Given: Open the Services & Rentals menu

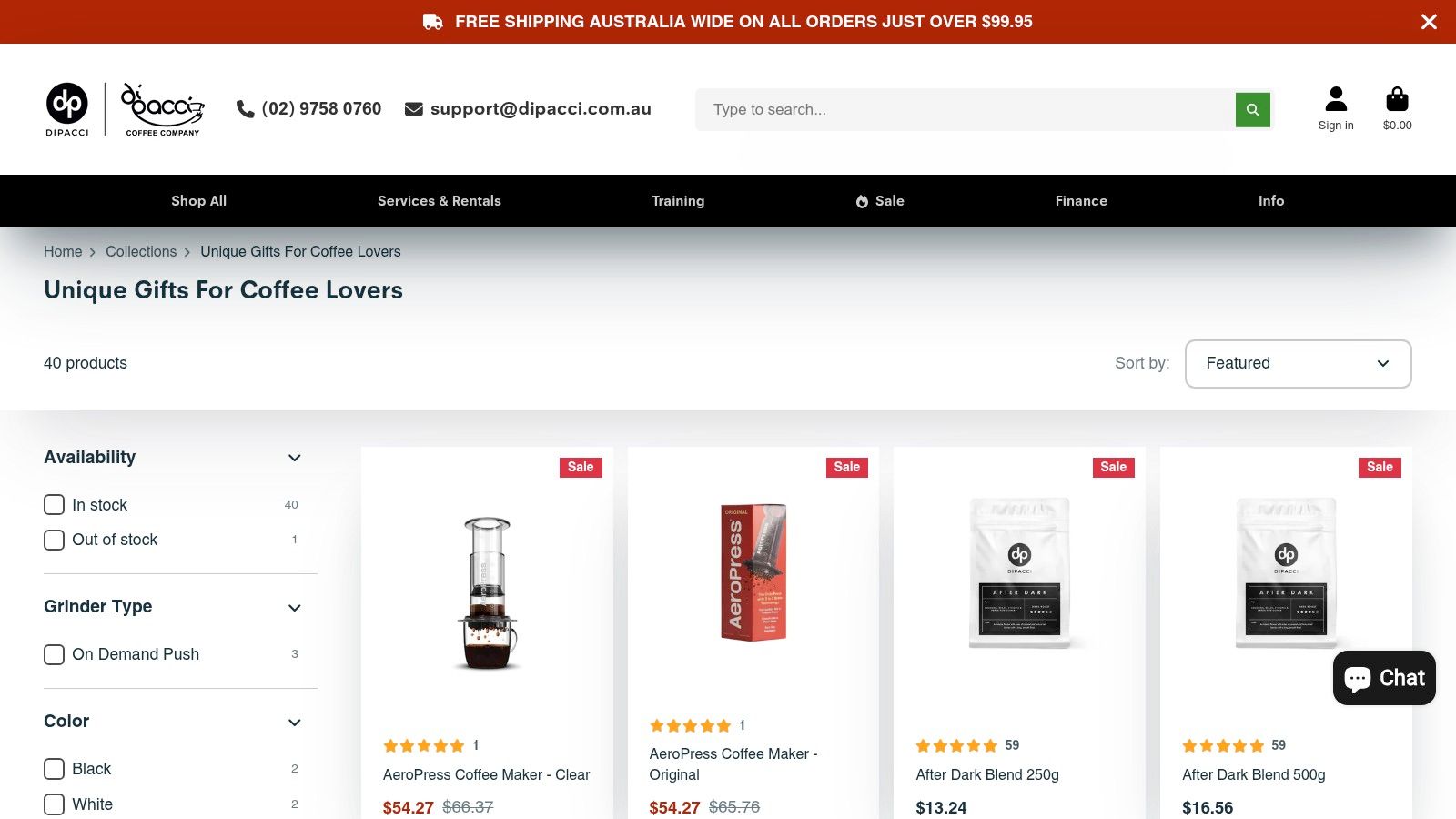Looking at the screenshot, I should point(440,201).
